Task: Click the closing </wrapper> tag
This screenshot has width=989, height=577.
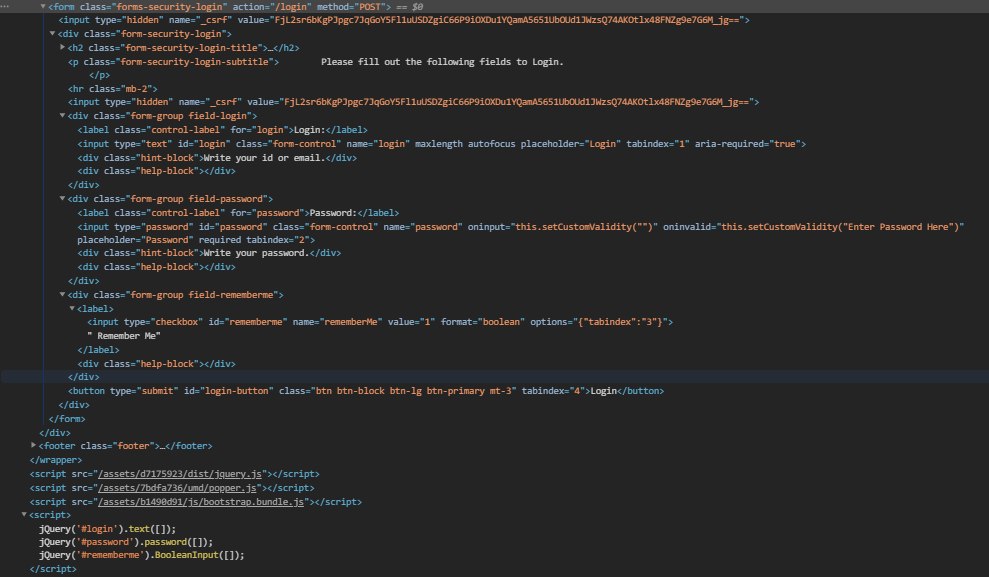Action: [56, 460]
